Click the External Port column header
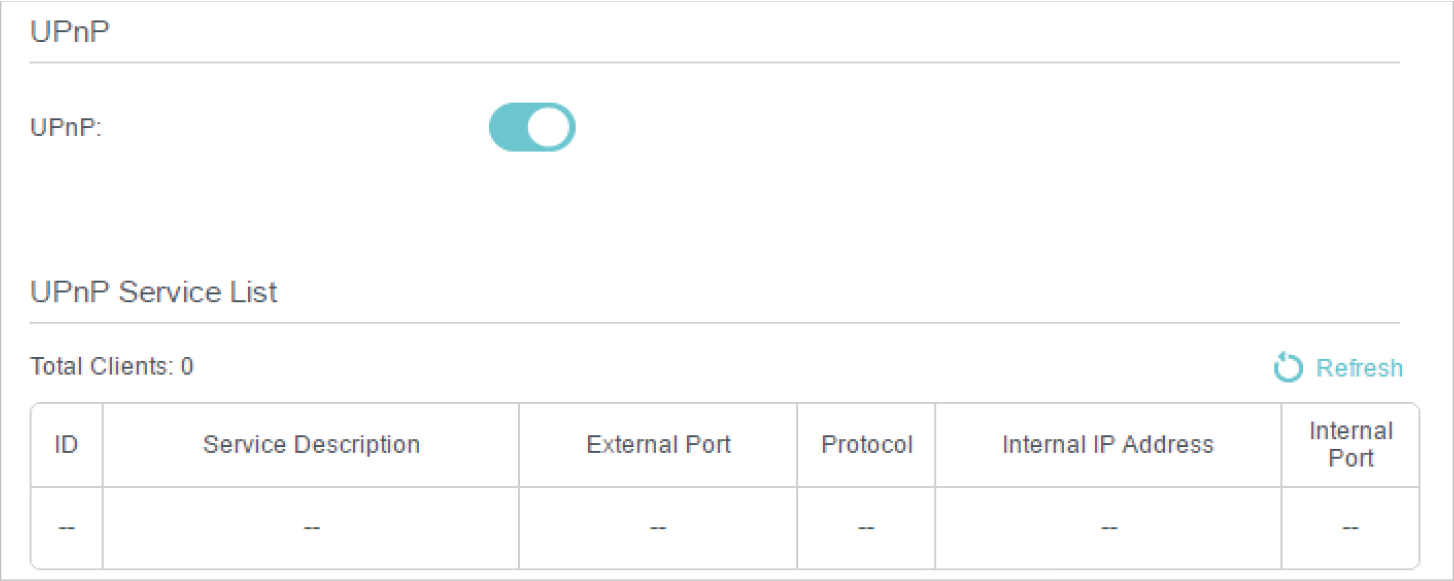The height and width of the screenshot is (581, 1454). [x=658, y=445]
